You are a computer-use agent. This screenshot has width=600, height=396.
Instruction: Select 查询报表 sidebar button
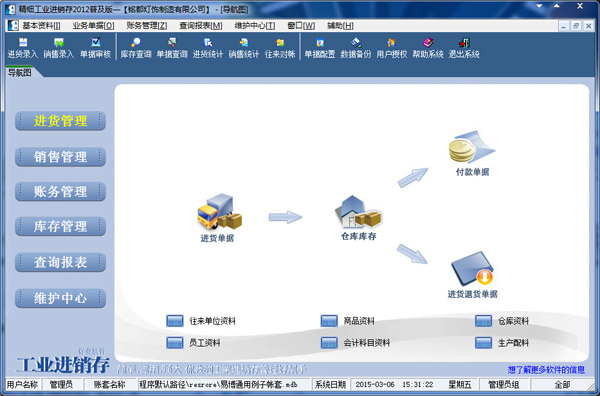(60, 262)
